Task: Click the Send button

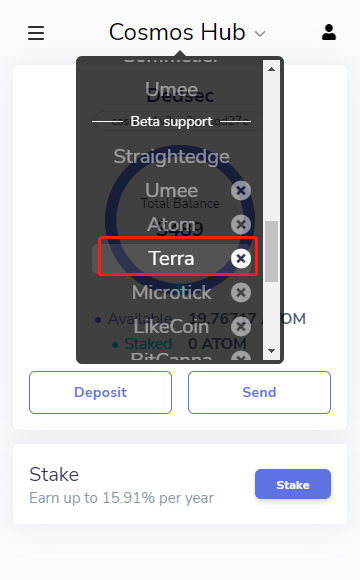Action: pyautogui.click(x=259, y=392)
